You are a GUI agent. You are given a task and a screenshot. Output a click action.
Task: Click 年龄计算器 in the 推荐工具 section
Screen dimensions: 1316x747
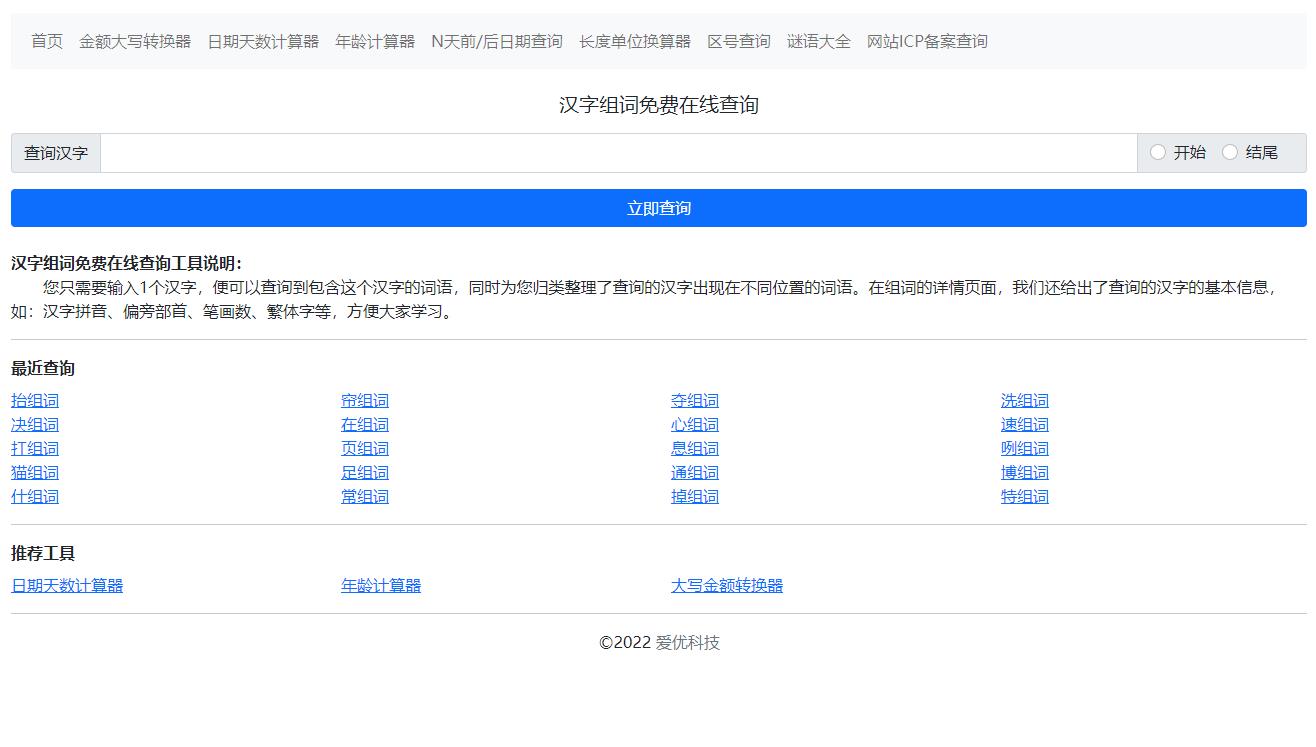tap(381, 585)
